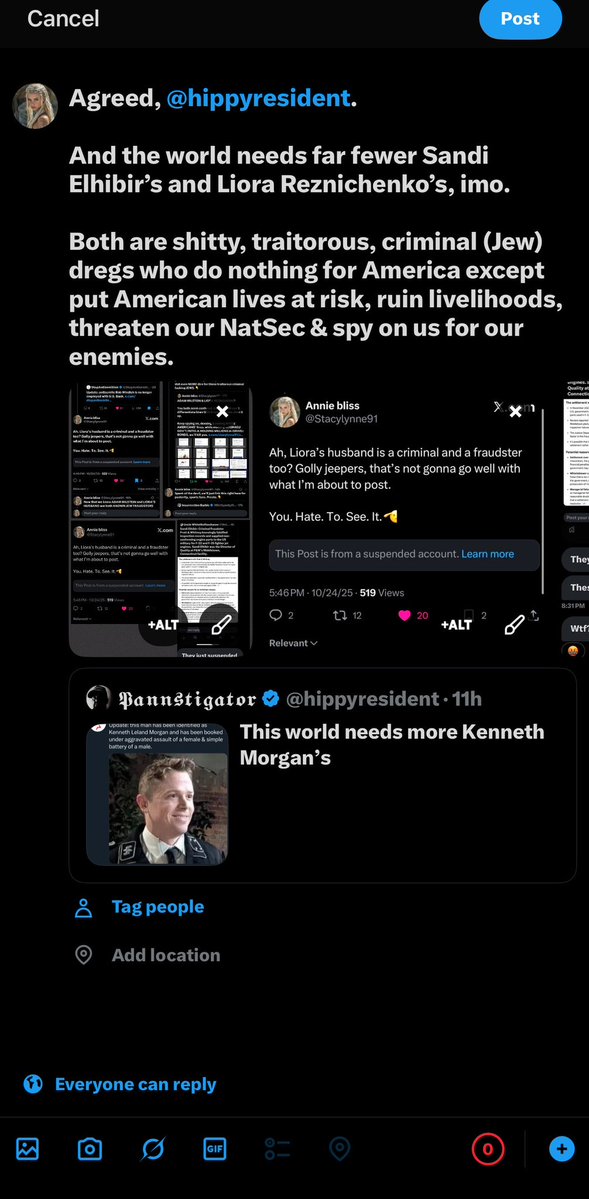Add ALT text to first image

[x=163, y=625]
